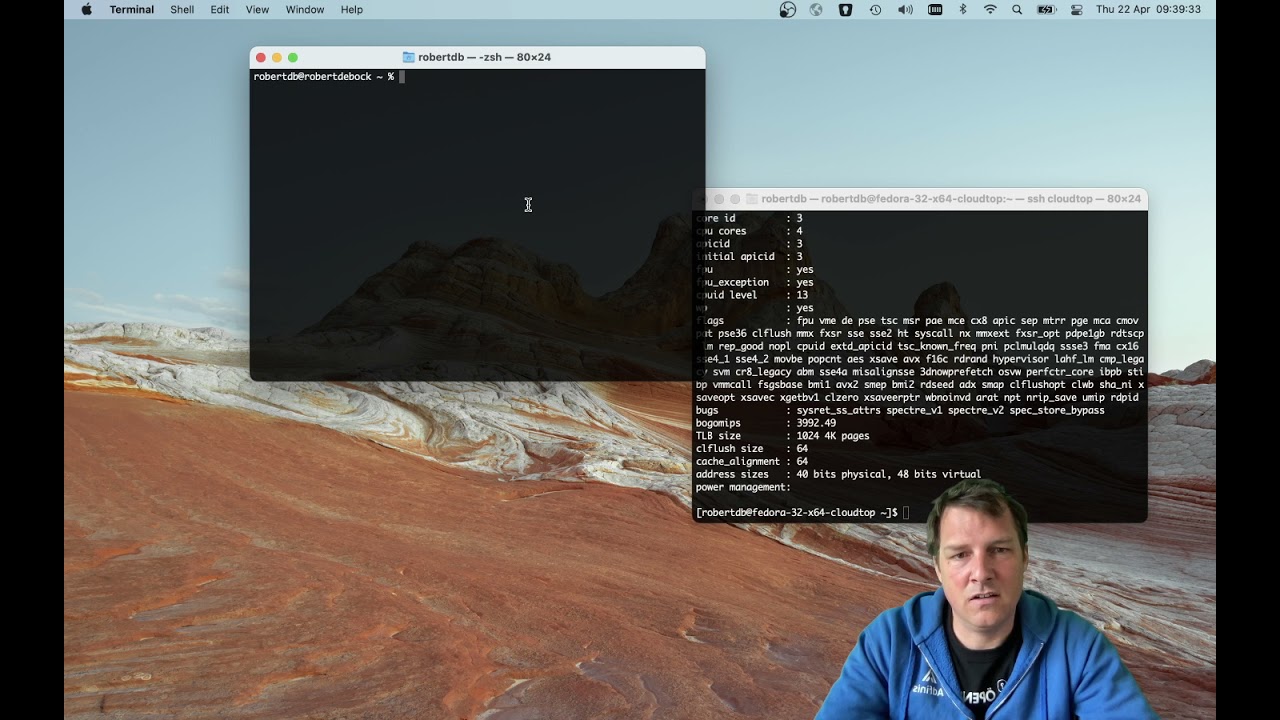The image size is (1280, 720).
Task: Close the robertdb zsh Terminal window
Action: click(x=261, y=58)
